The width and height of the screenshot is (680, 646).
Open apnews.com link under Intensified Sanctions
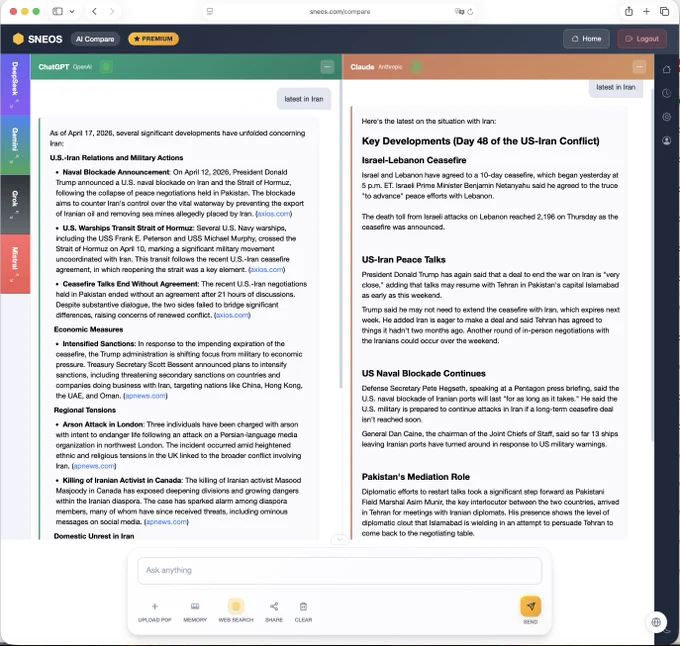click(145, 396)
